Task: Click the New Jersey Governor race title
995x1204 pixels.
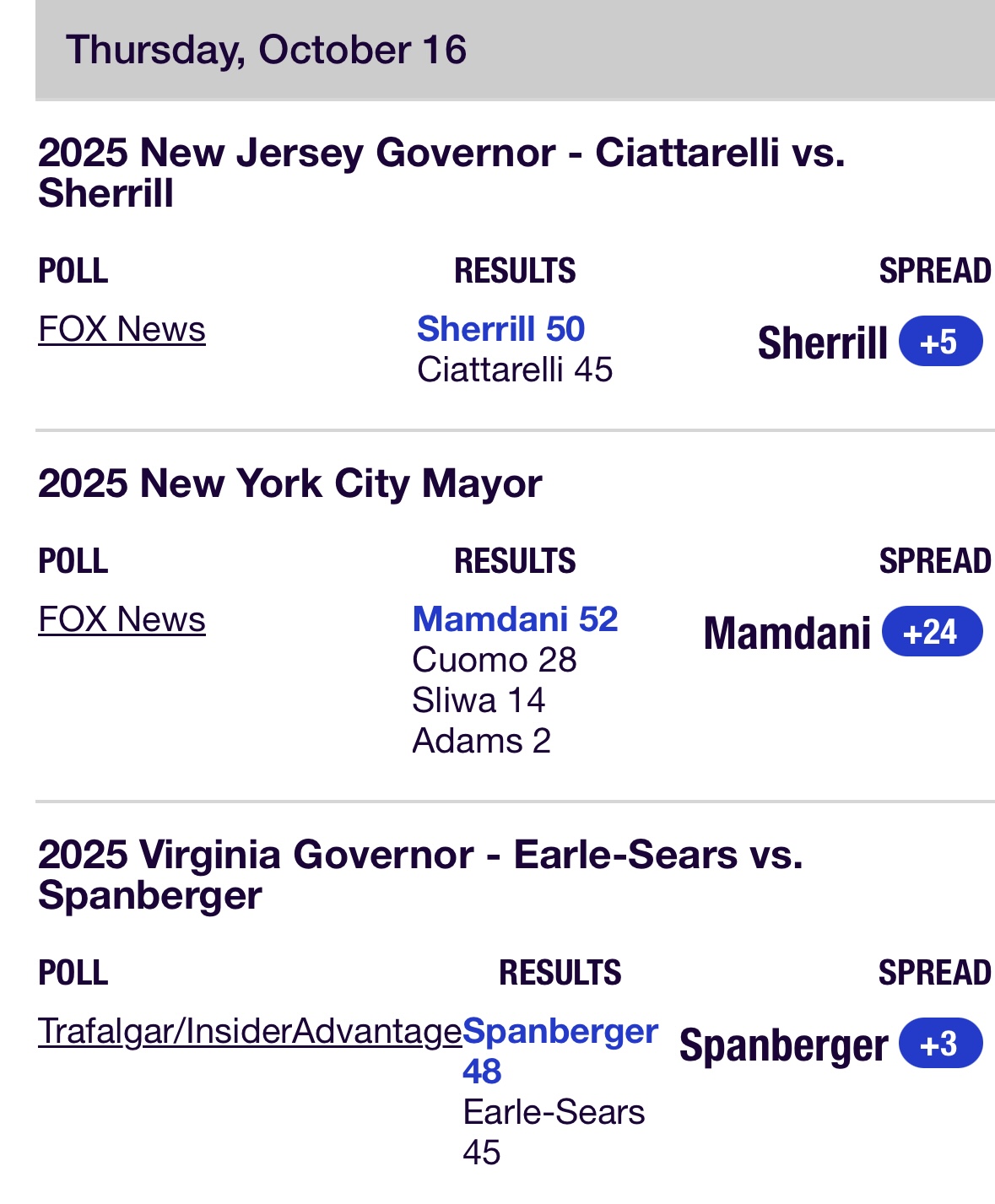Action: [441, 173]
